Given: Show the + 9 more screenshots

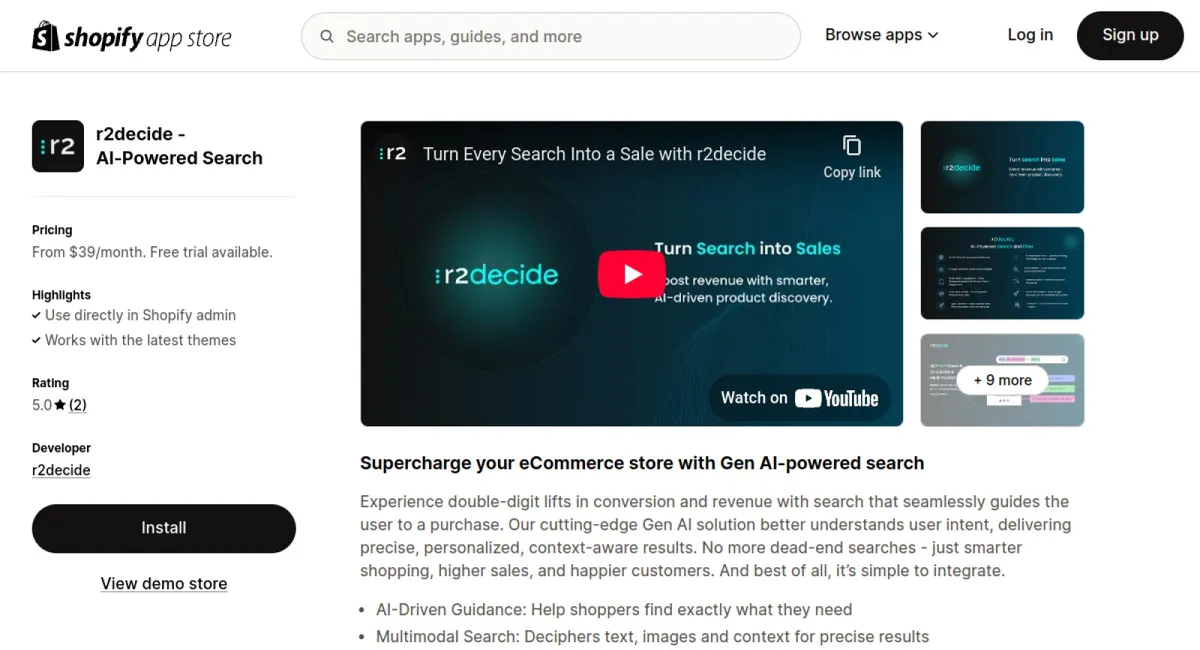Looking at the screenshot, I should (x=1002, y=380).
